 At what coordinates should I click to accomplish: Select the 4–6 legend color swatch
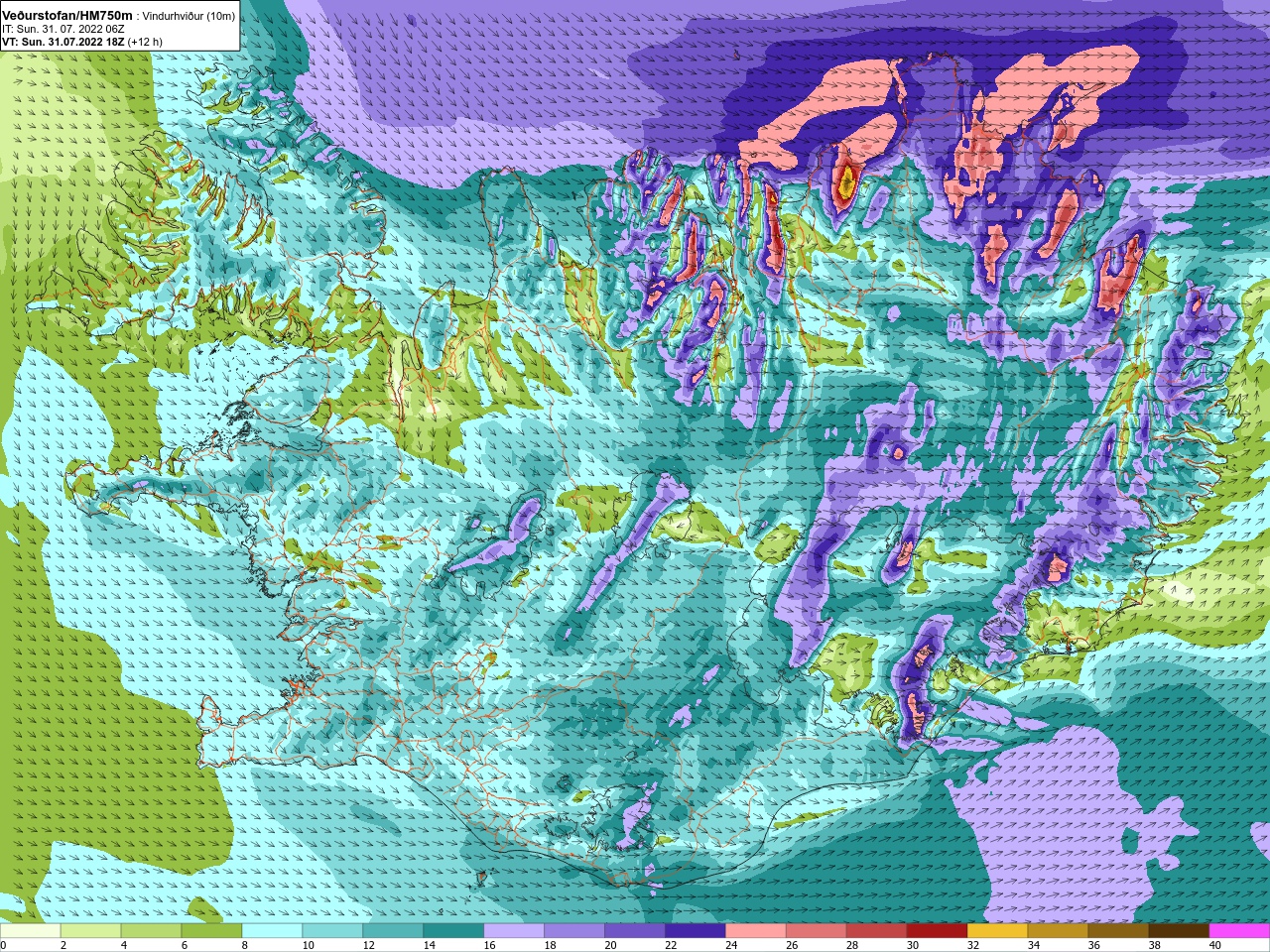pos(152,931)
